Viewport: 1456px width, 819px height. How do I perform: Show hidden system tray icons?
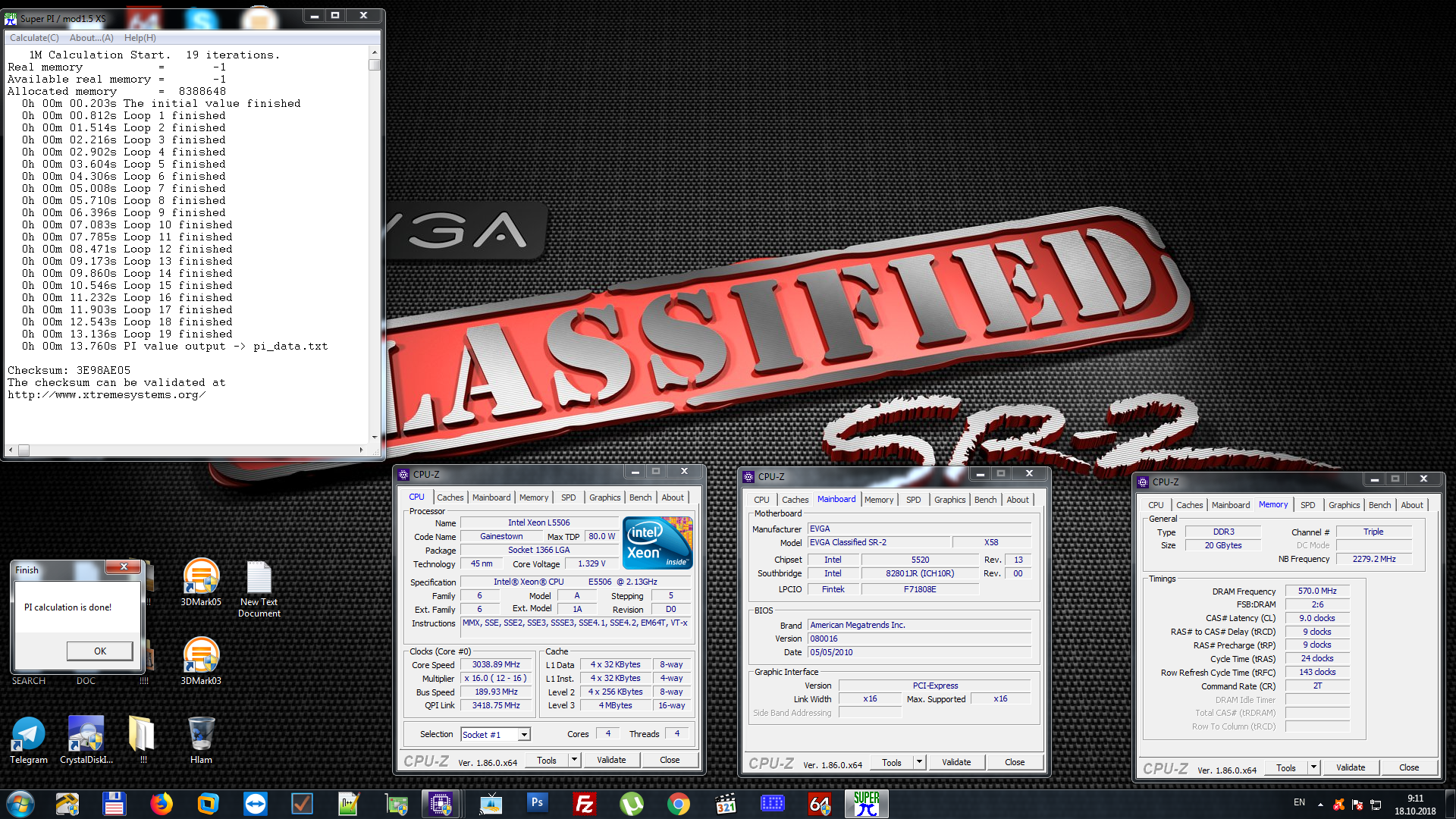[x=1320, y=804]
